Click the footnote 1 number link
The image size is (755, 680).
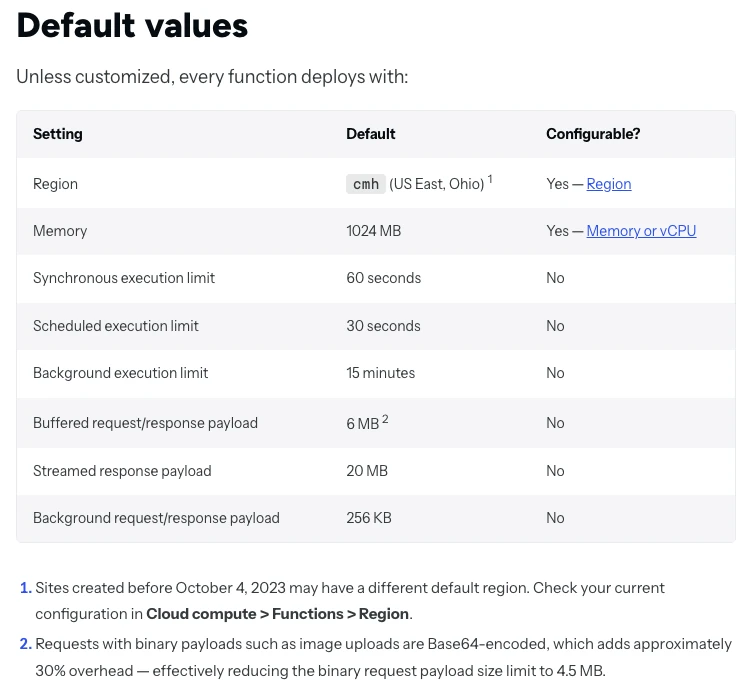click(x=26, y=588)
